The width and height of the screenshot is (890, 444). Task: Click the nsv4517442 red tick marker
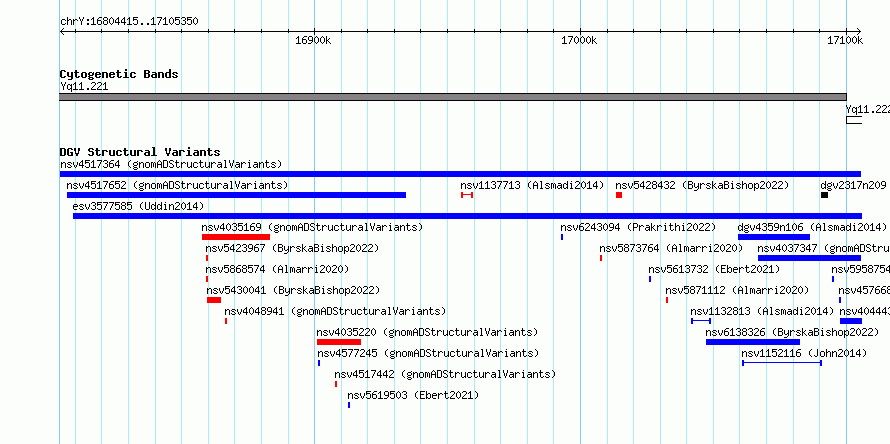pos(336,384)
